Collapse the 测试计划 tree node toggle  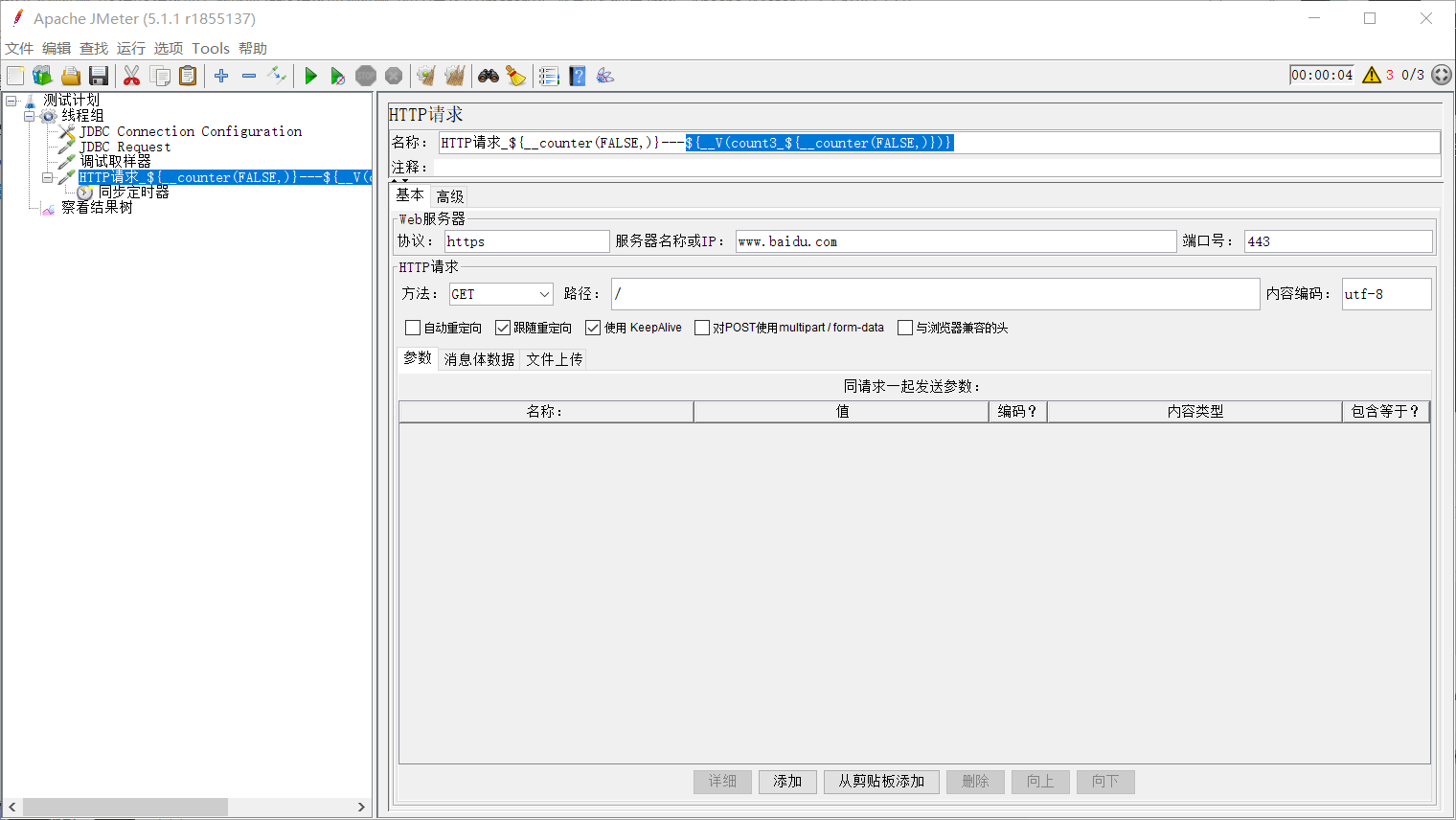(11, 101)
